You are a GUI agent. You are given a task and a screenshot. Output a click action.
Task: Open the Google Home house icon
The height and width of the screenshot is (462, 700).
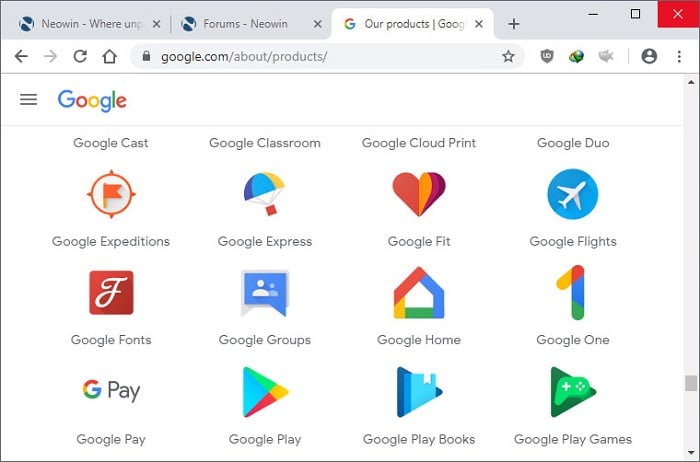pos(419,293)
